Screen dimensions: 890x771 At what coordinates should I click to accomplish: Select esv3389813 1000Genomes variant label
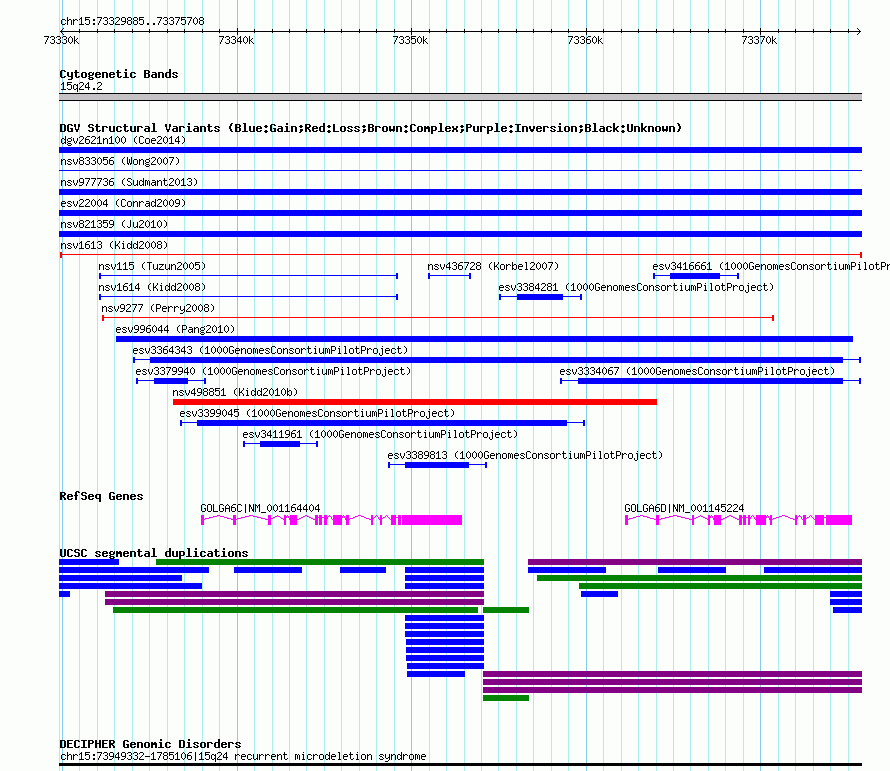(x=525, y=455)
